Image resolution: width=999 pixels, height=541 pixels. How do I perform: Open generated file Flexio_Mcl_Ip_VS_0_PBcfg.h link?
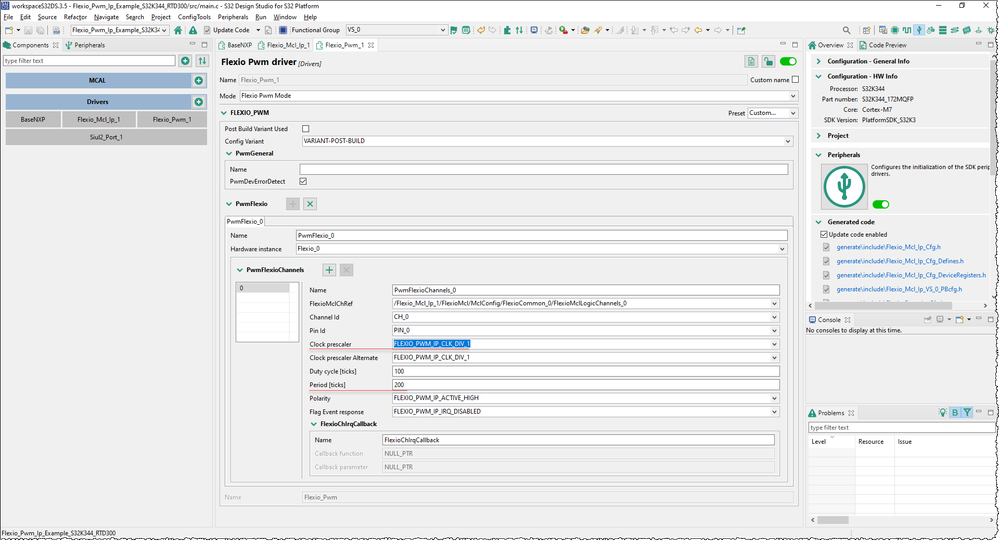point(899,289)
